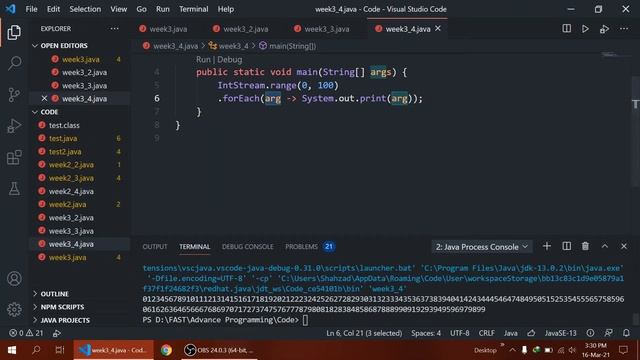
Task: Select week3.java in Open Editors
Action: (x=80, y=59)
